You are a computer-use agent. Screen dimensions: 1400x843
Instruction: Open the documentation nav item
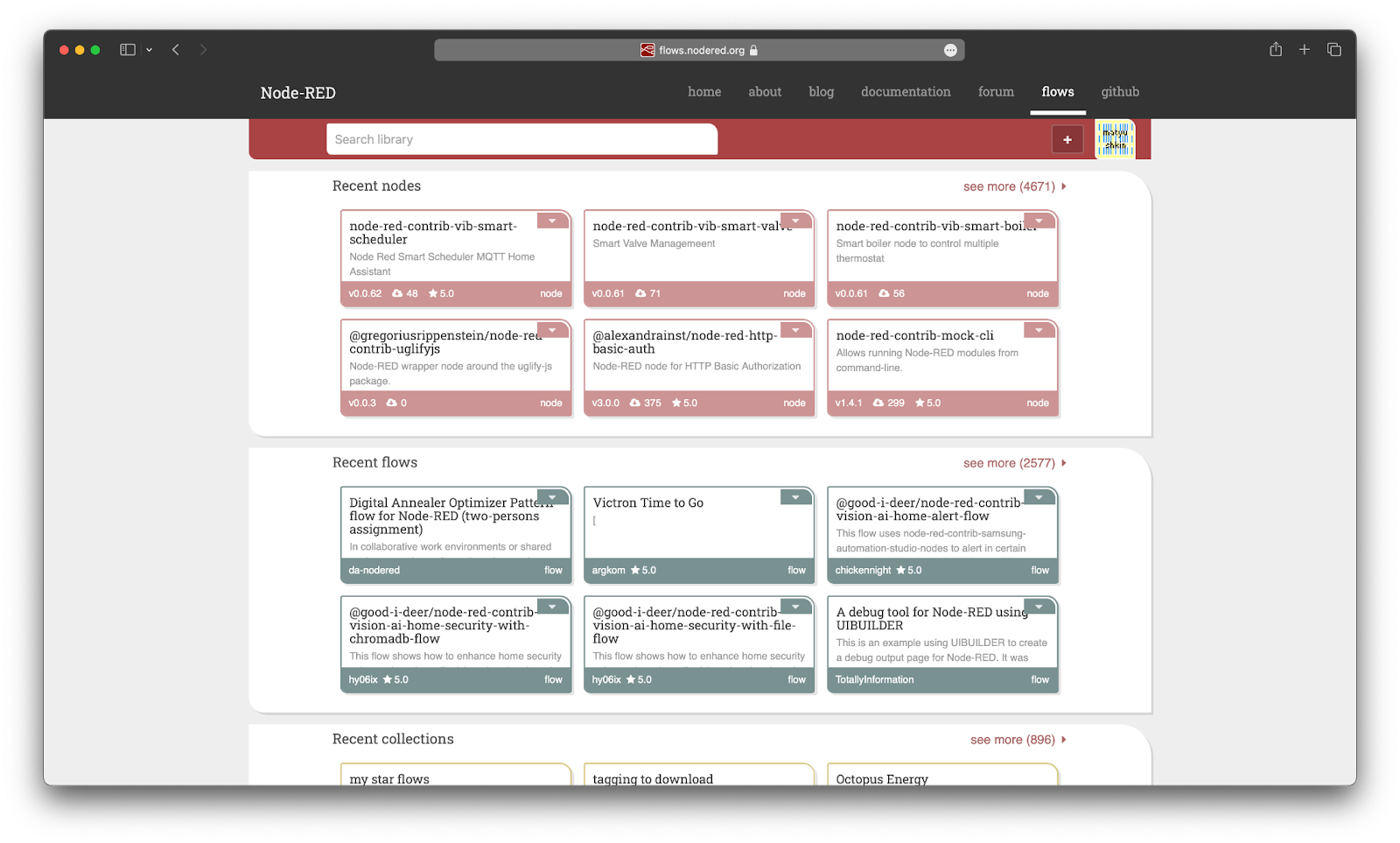pyautogui.click(x=906, y=92)
